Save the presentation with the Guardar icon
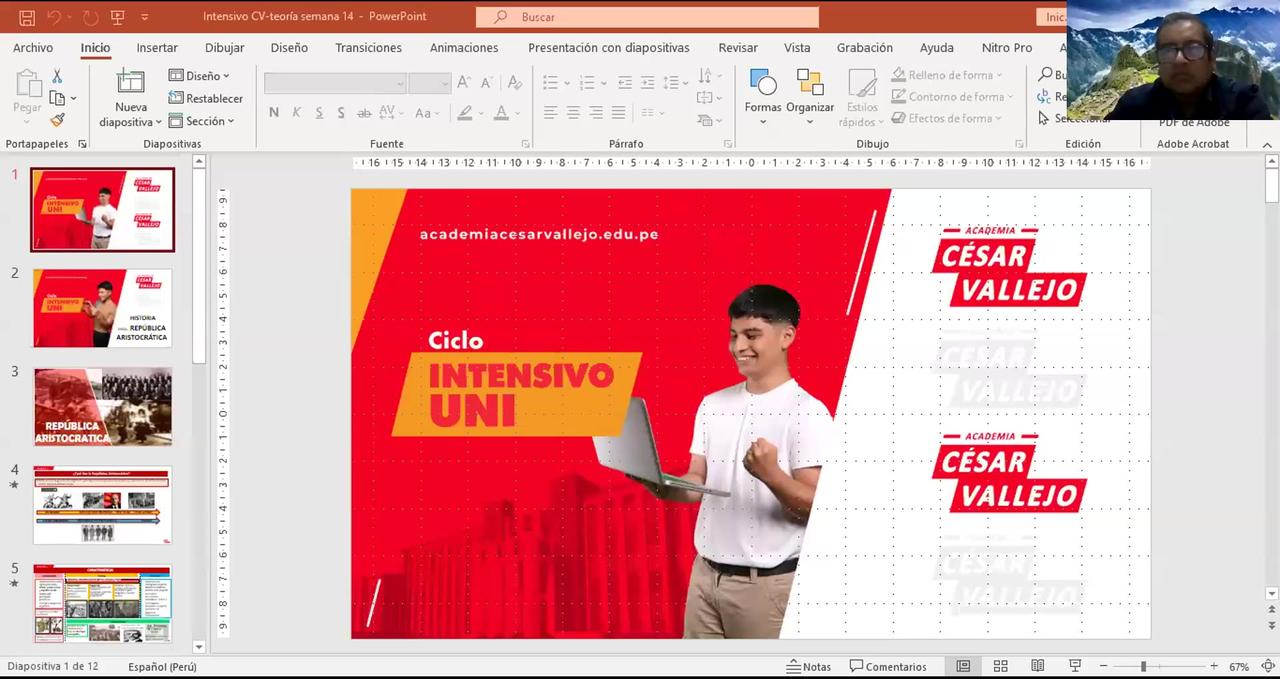 pos(27,17)
